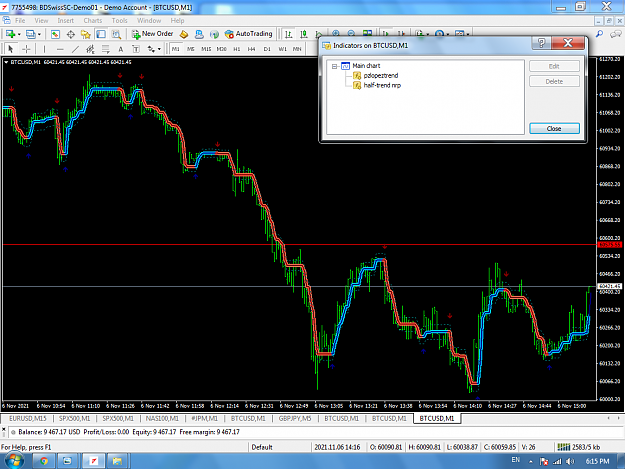Expand the Profiles dropdown arrow
Screen dimensions: 625x469
pyautogui.click(x=39, y=35)
